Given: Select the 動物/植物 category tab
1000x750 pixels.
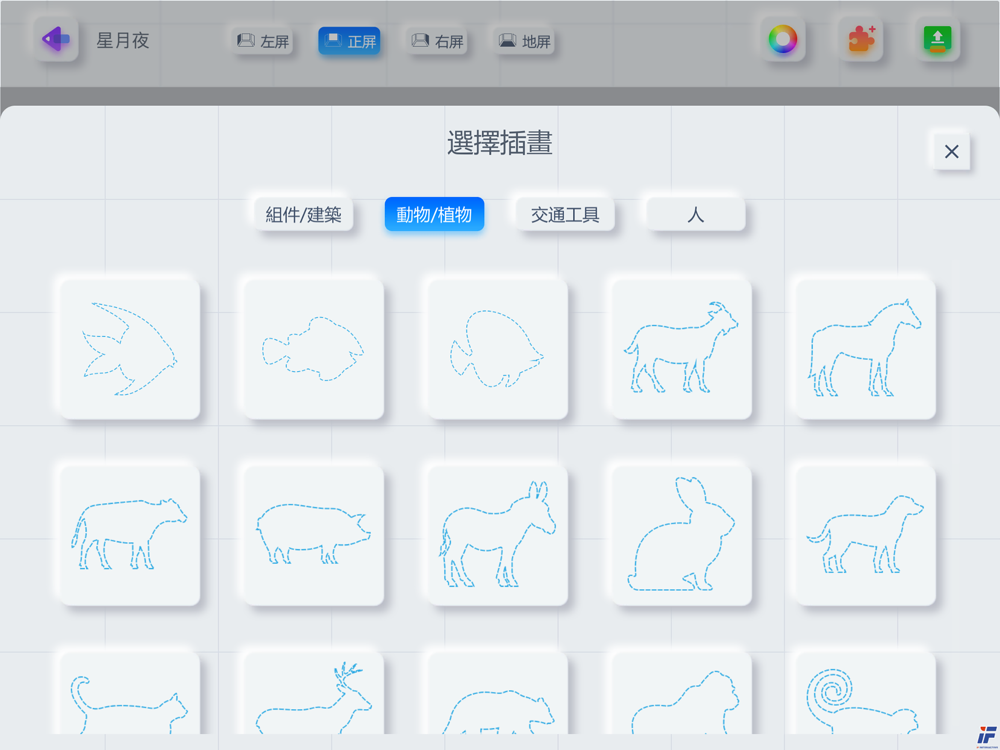Looking at the screenshot, I should point(434,214).
